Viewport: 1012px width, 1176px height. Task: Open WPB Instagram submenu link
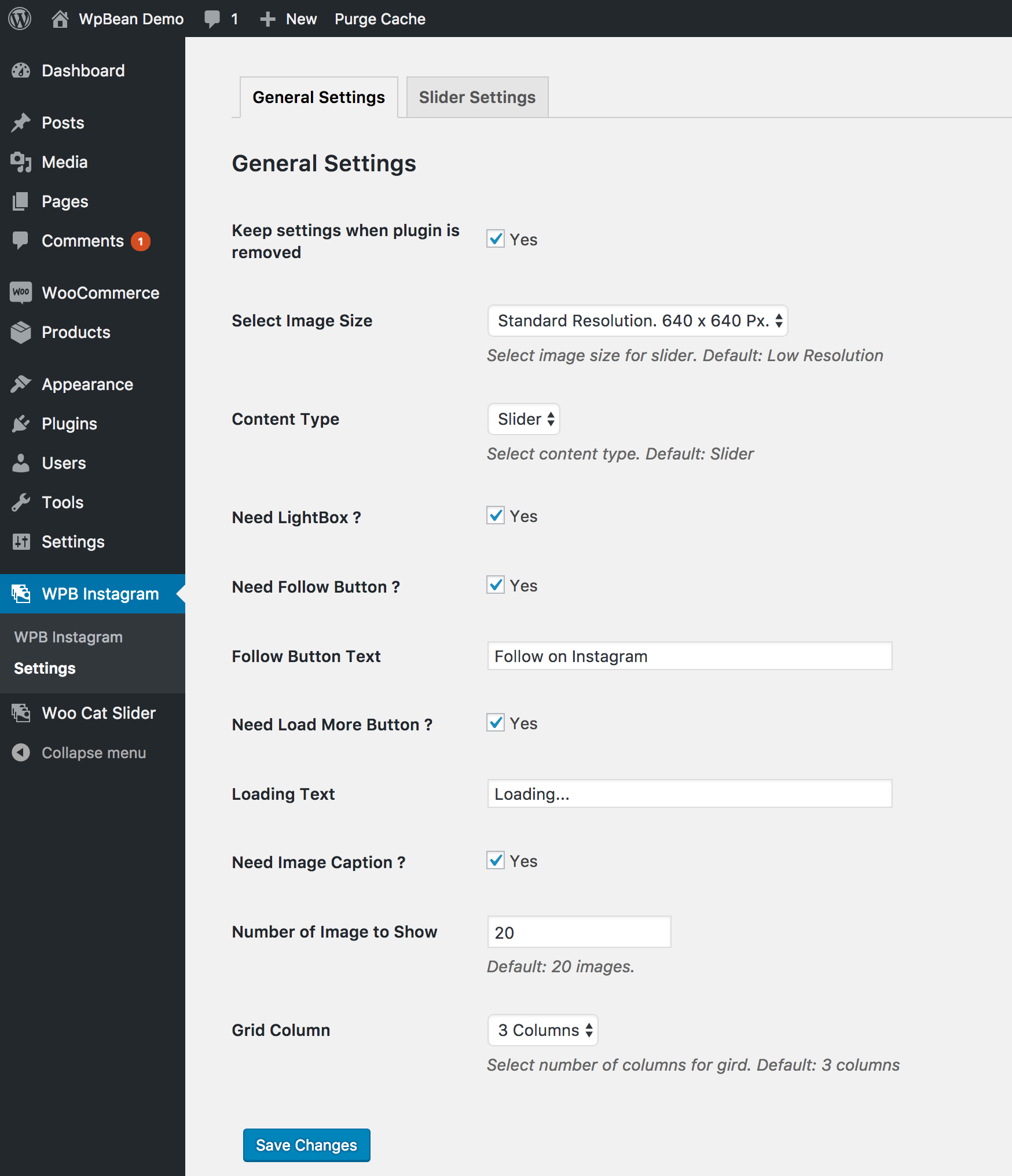coord(68,637)
